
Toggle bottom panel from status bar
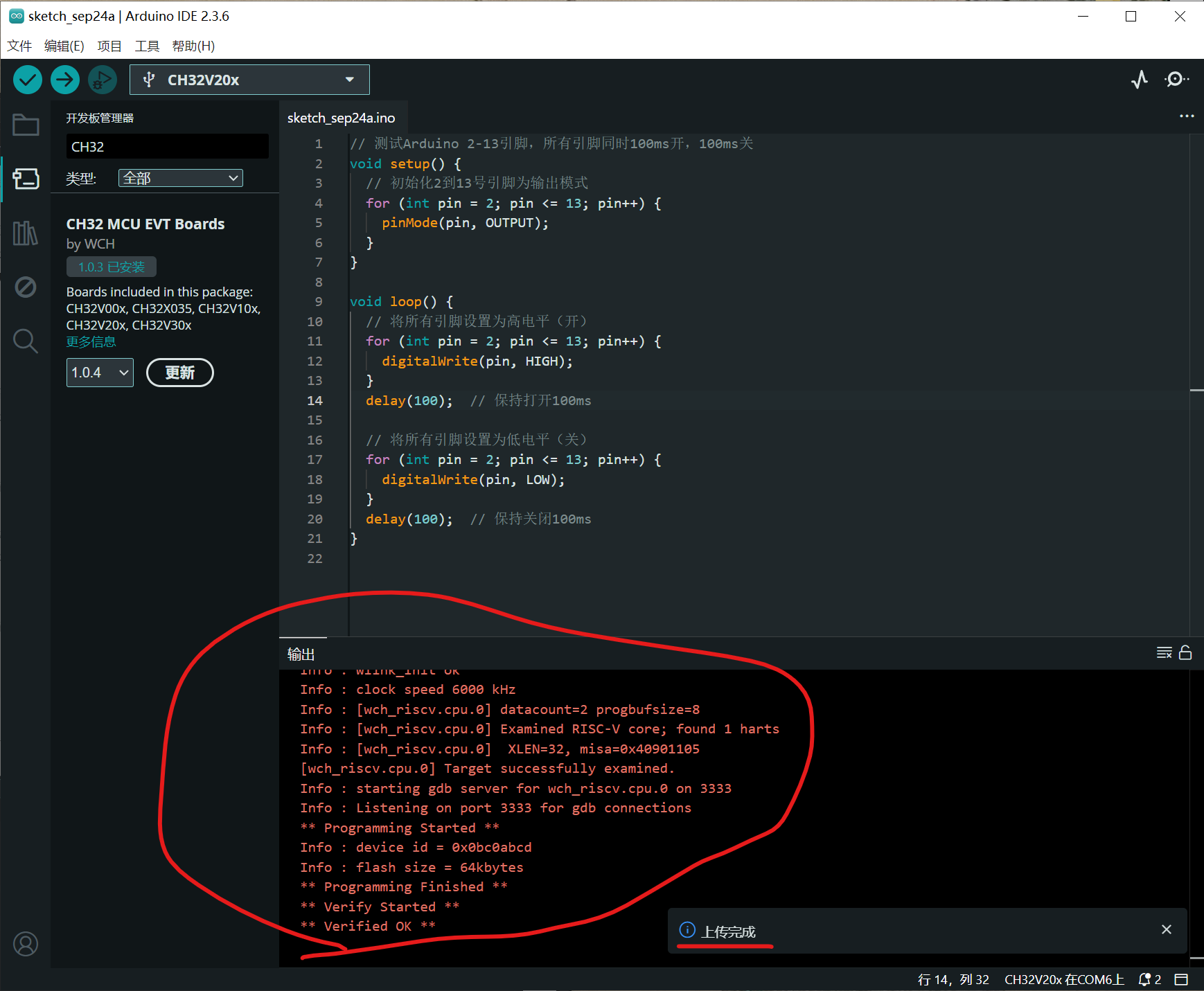click(x=1182, y=979)
